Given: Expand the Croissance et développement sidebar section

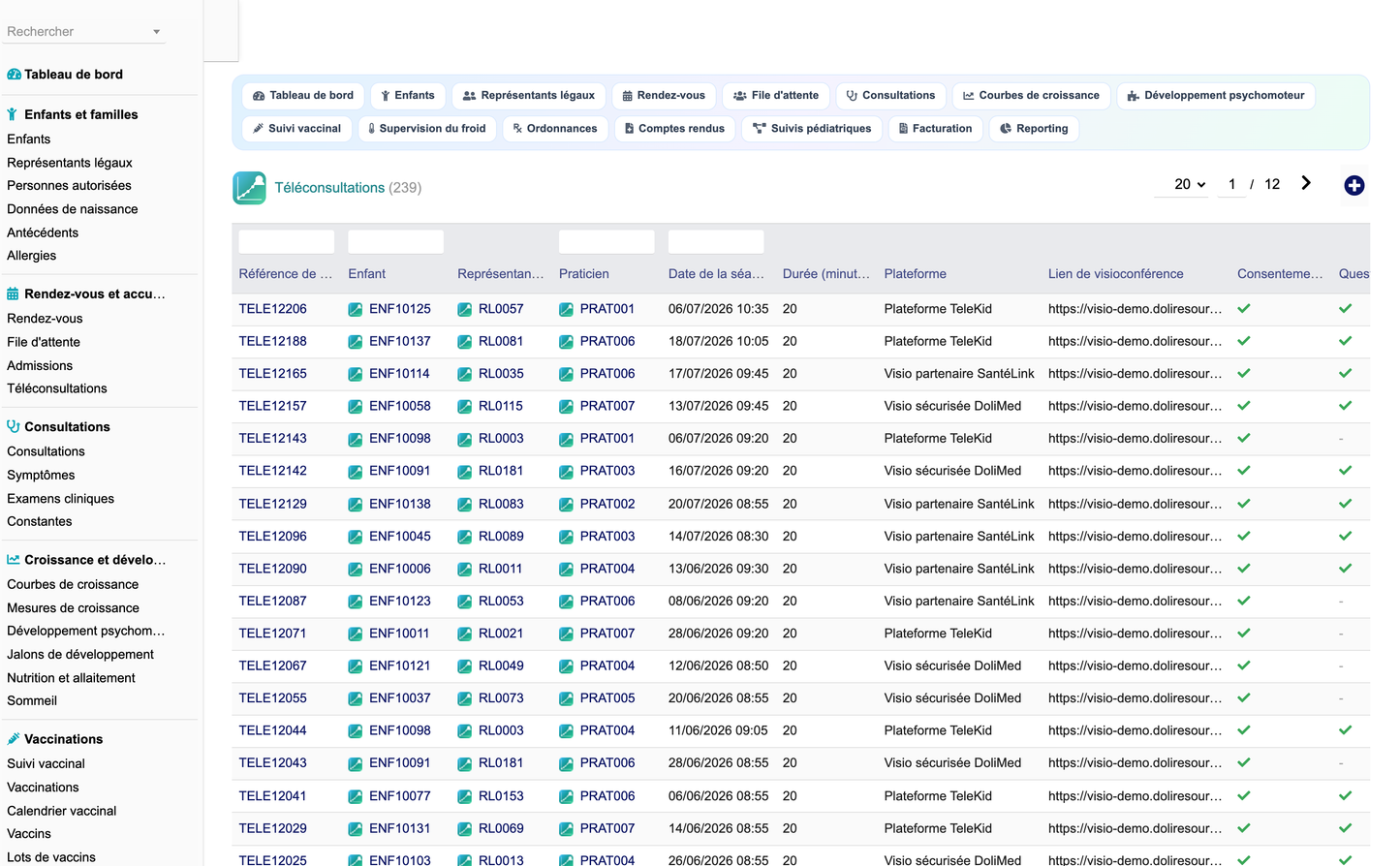Looking at the screenshot, I should coord(95,560).
